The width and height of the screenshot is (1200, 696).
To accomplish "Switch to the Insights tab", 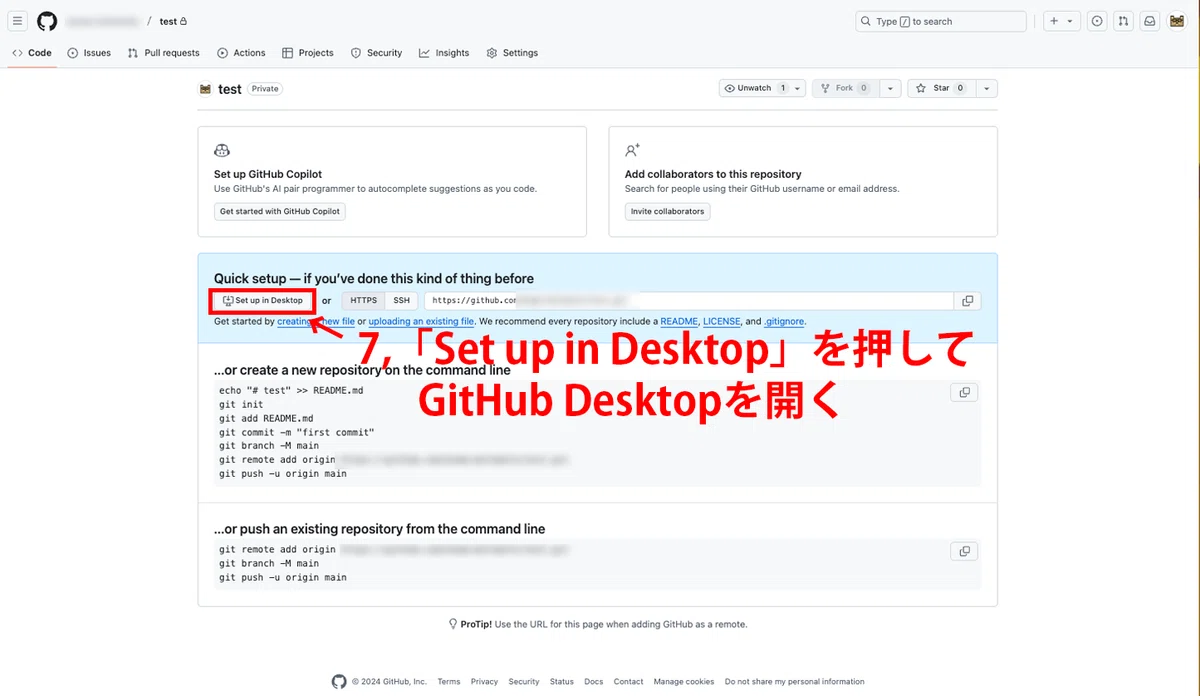I will tap(444, 53).
